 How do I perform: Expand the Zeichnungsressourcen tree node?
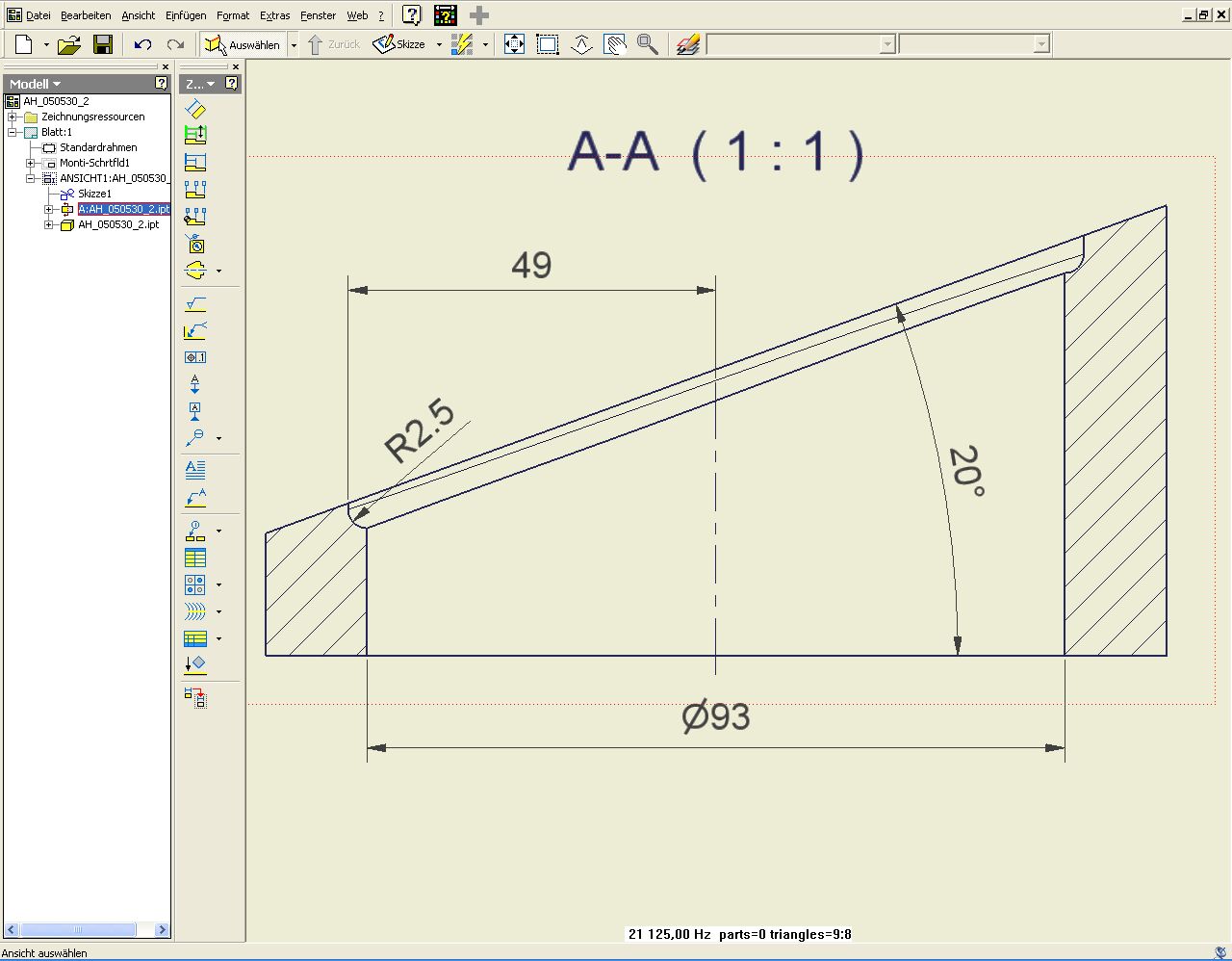coord(13,117)
